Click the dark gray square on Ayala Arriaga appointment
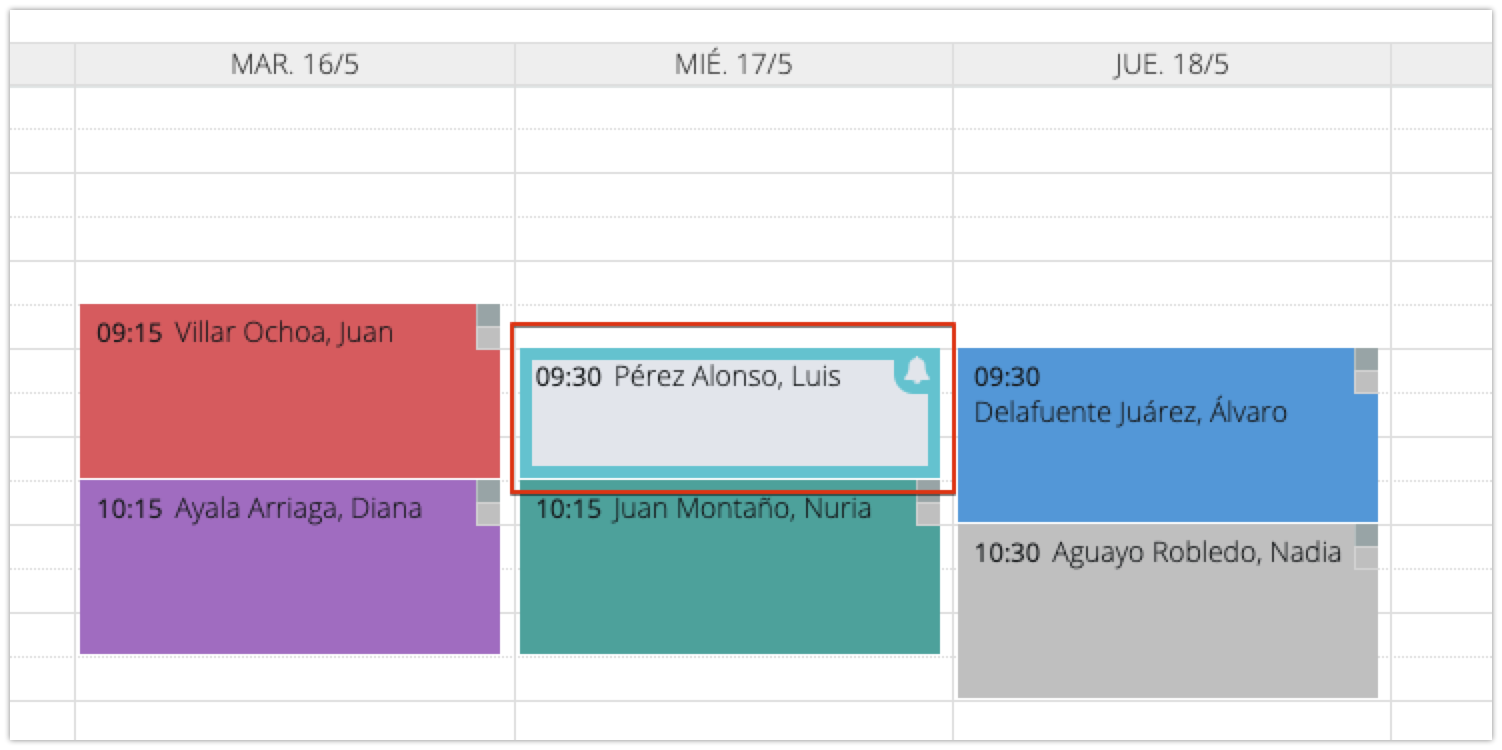This screenshot has height=750, width=1502. [488, 491]
